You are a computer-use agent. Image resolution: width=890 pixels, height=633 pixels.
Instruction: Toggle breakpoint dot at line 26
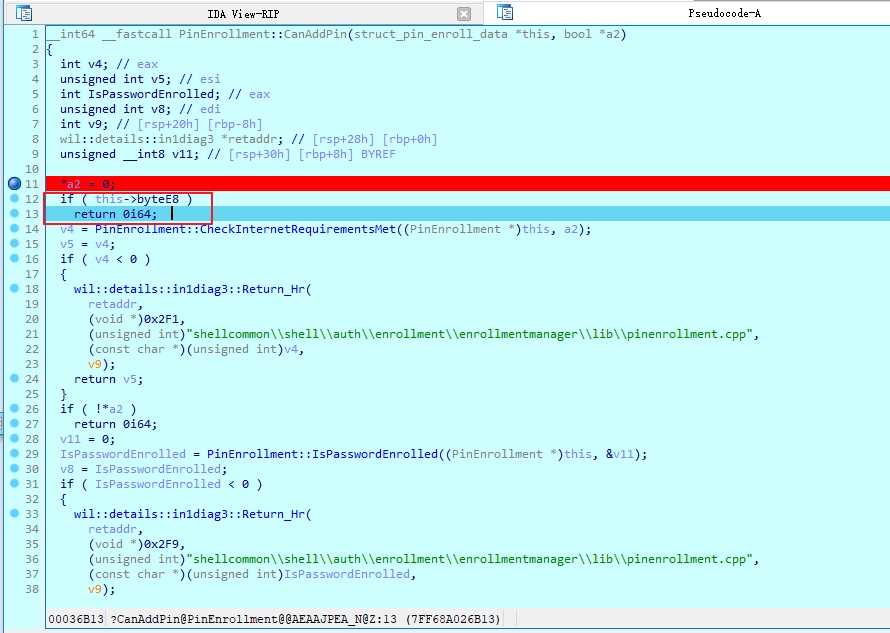pyautogui.click(x=14, y=408)
